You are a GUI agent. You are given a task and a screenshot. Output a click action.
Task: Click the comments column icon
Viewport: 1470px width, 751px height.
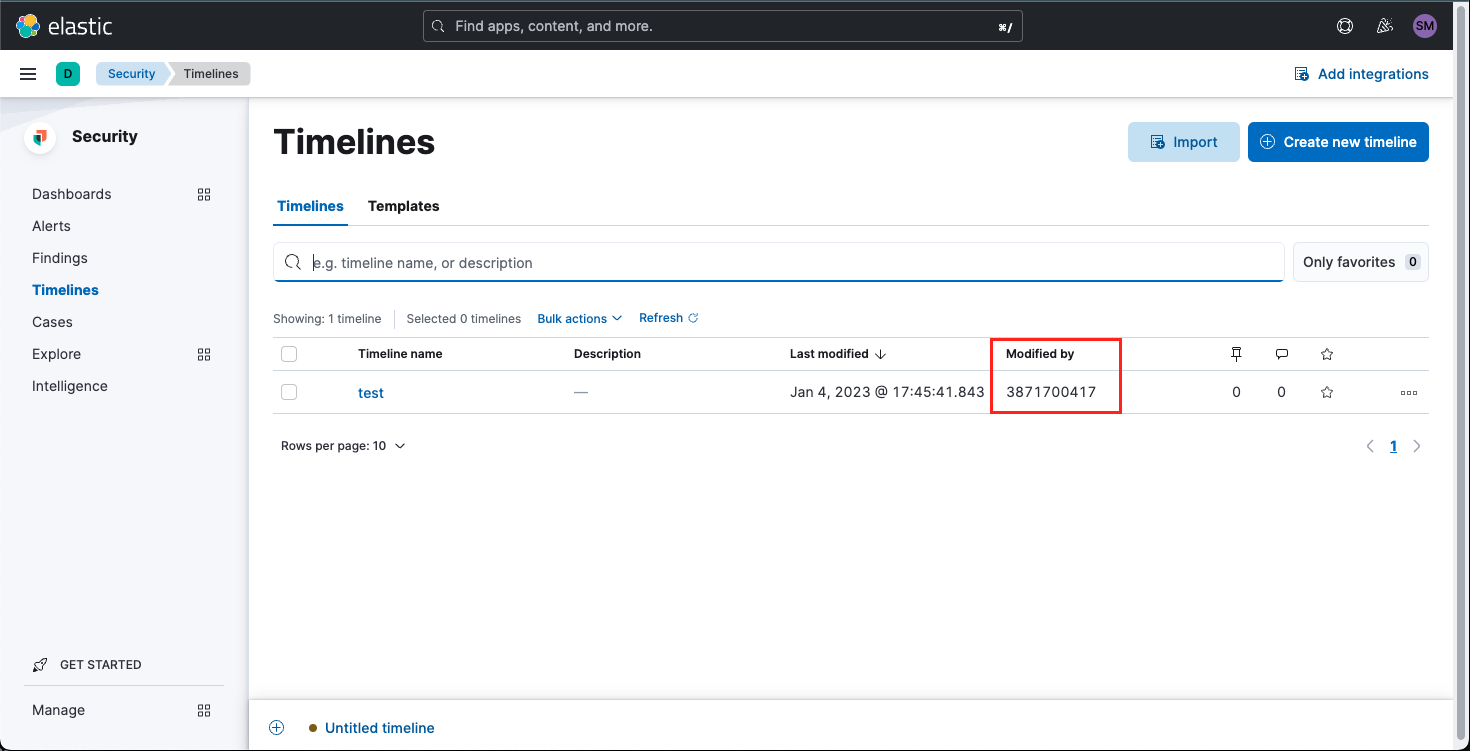click(1282, 354)
